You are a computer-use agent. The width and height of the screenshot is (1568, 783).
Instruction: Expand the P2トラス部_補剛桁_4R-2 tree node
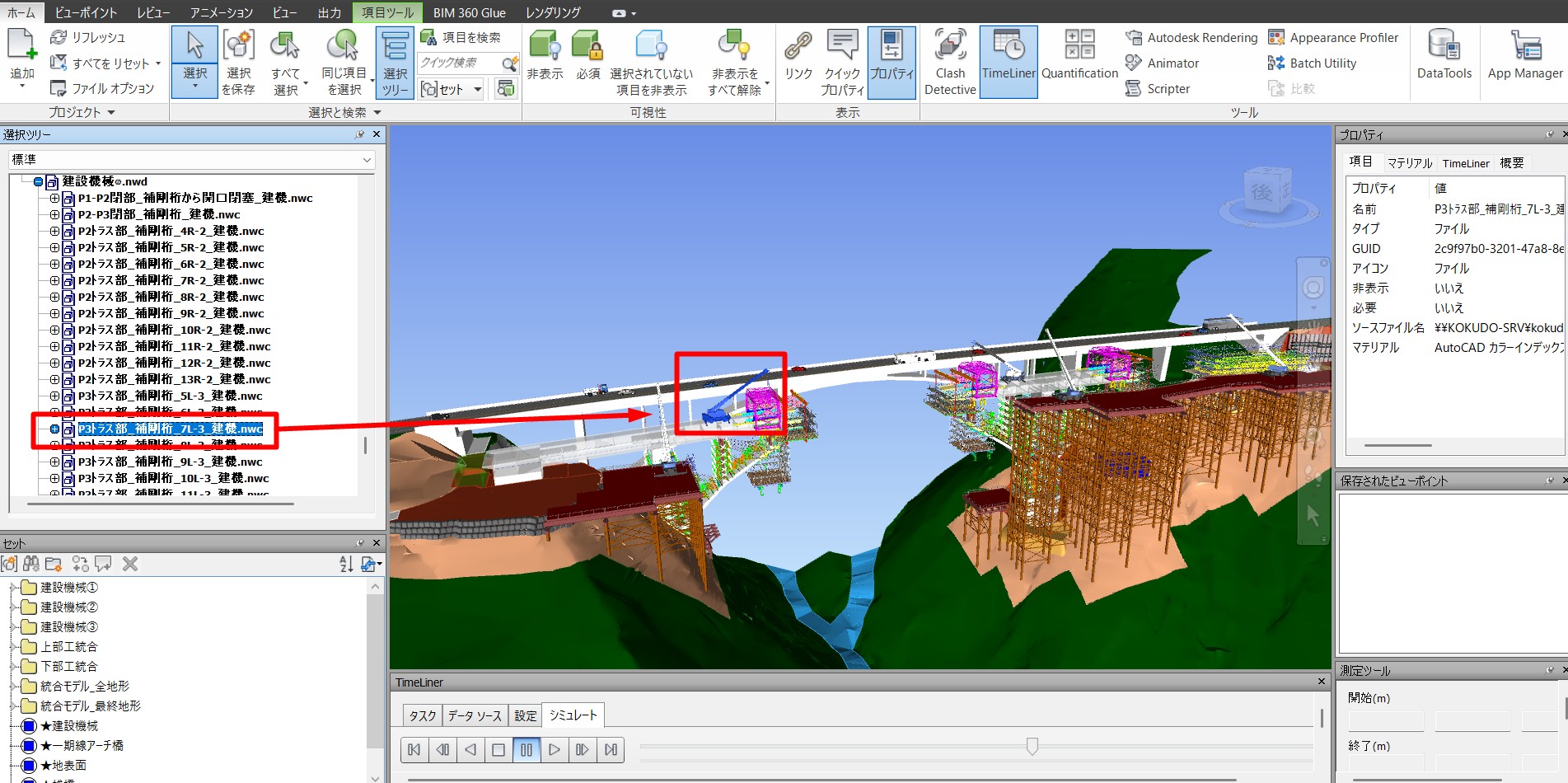(54, 232)
